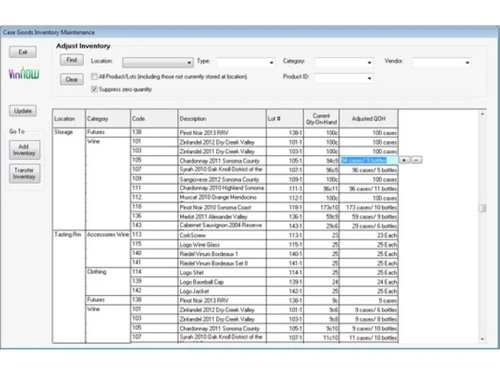
Task: Click the Exit button
Action: tap(23, 52)
